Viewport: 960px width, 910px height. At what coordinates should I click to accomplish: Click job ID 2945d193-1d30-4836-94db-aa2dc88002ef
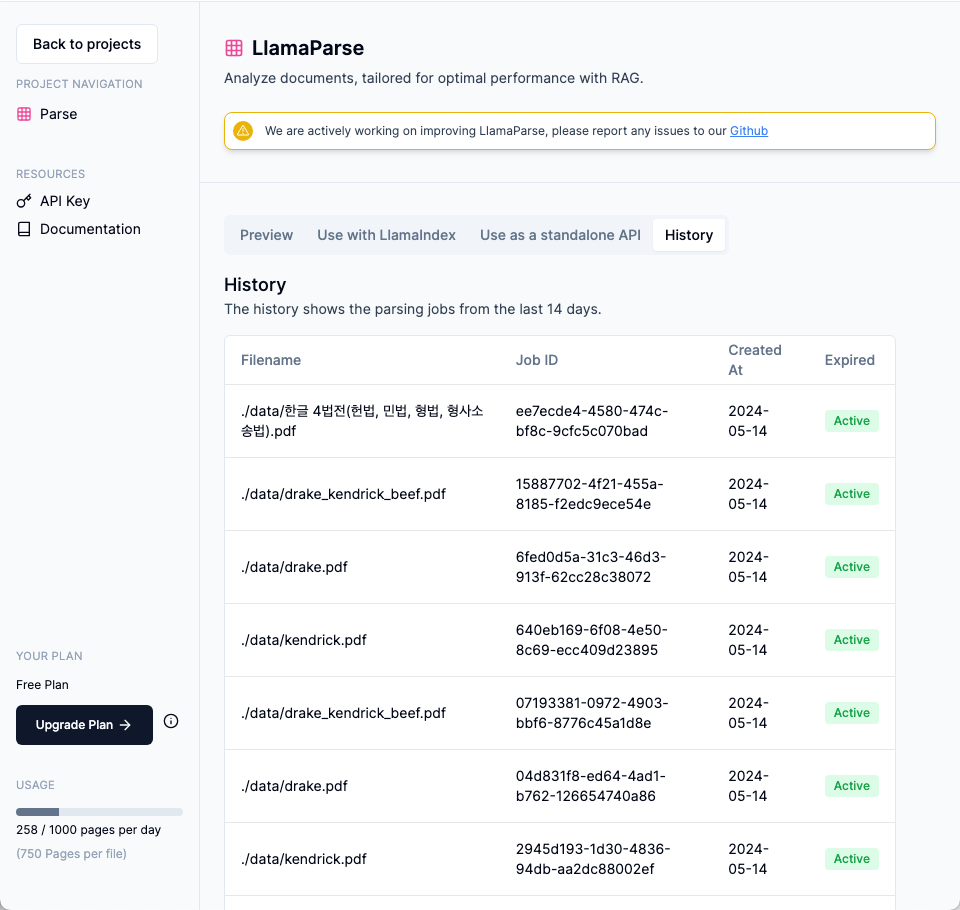(593, 859)
